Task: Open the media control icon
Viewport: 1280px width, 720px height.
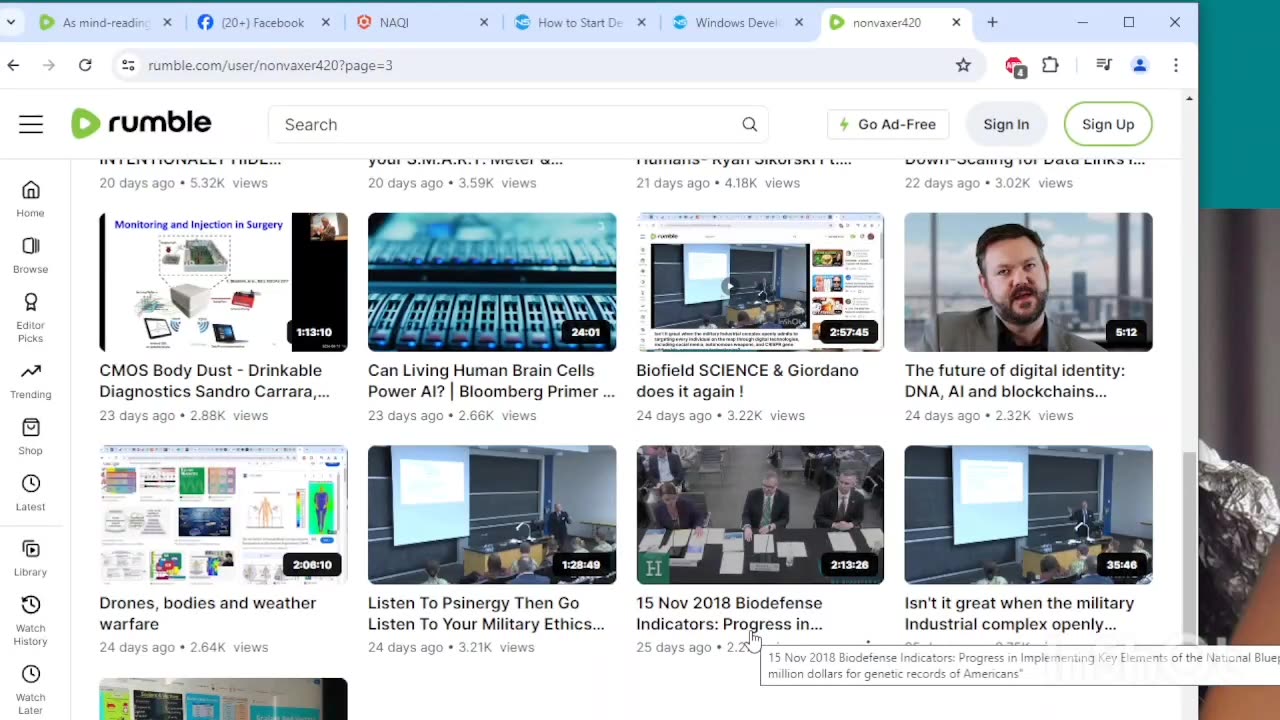Action: tap(1104, 65)
